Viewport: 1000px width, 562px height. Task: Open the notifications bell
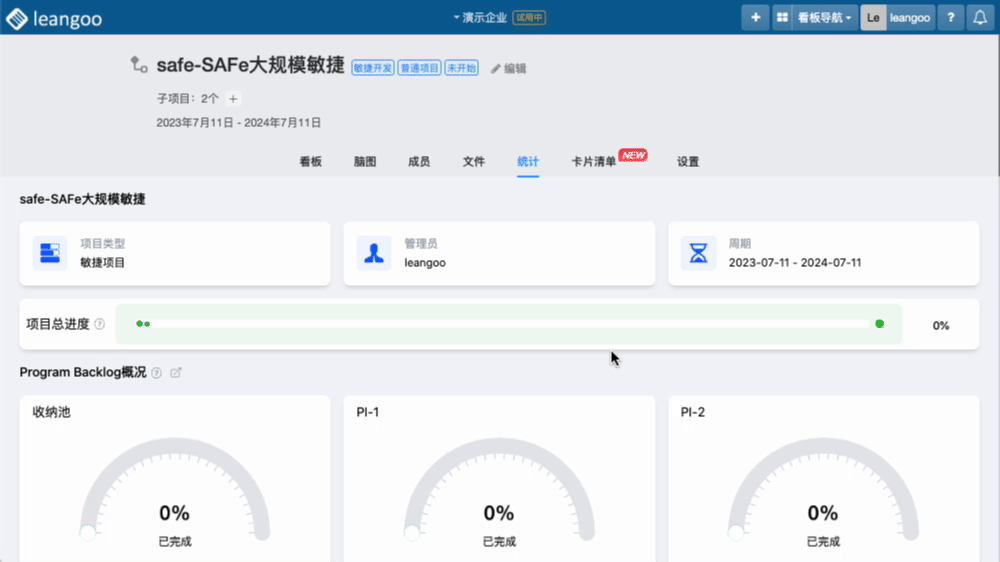980,18
